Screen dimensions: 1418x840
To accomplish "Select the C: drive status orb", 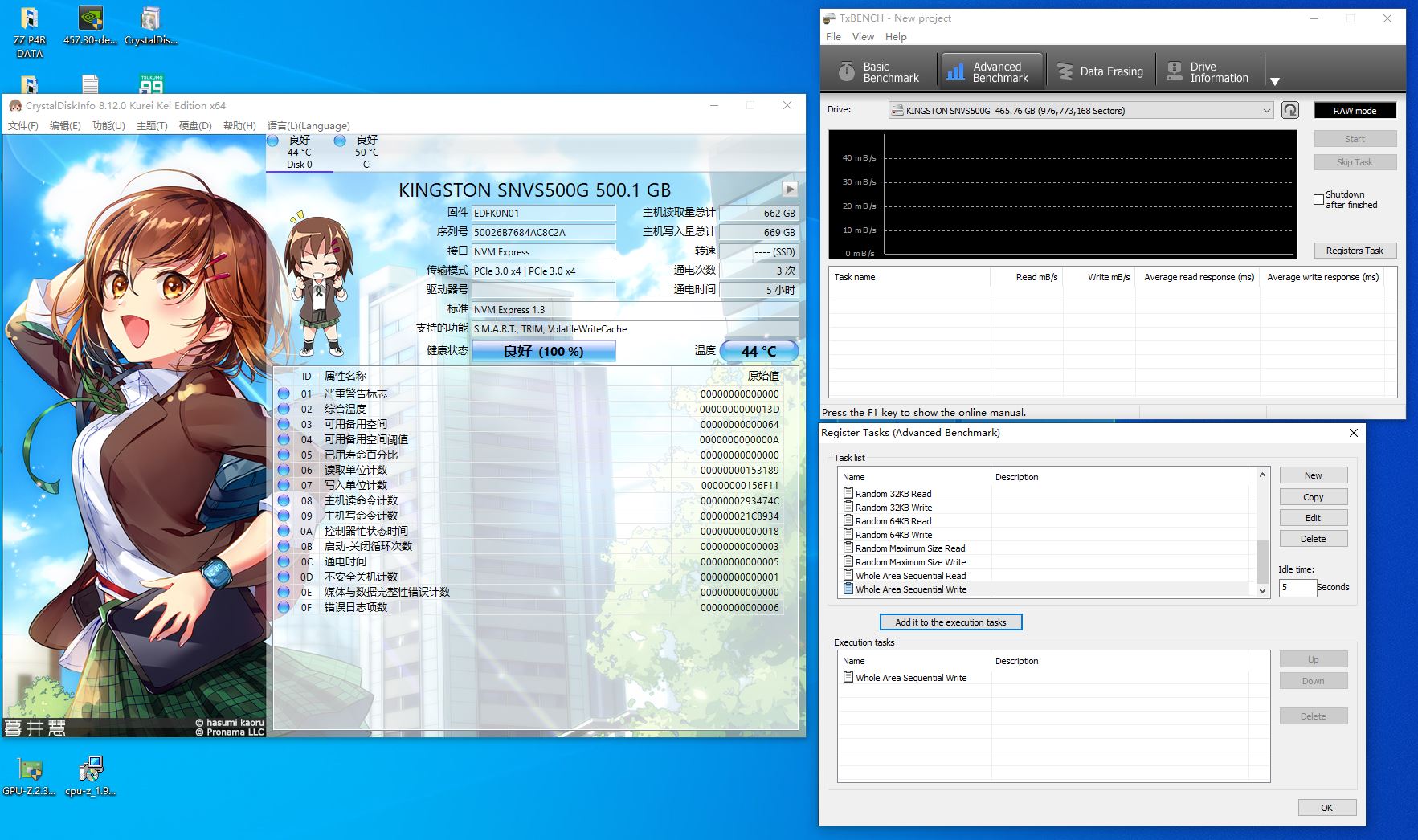I will (340, 141).
